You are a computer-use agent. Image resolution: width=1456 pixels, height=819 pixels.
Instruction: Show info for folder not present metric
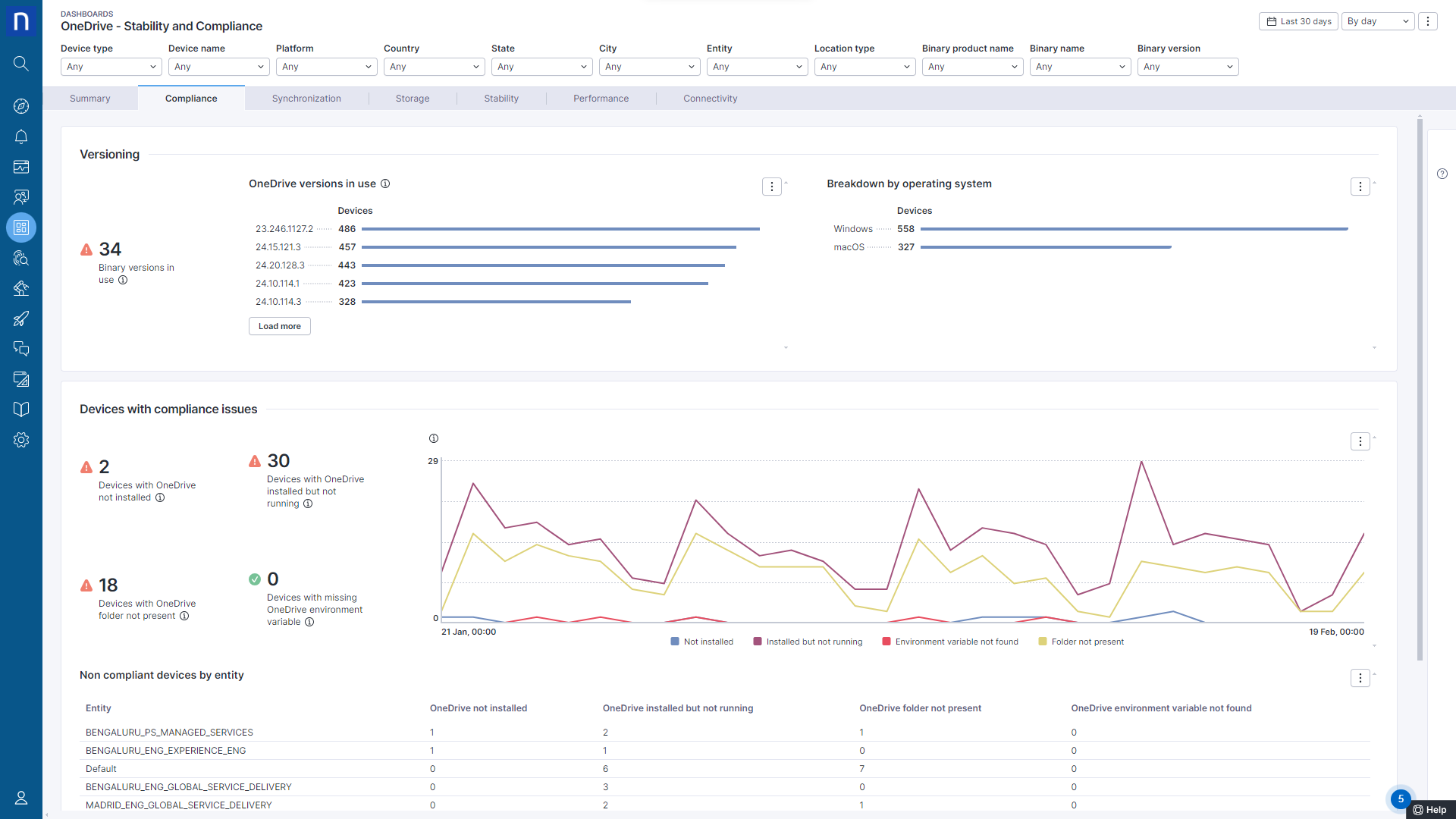click(184, 616)
